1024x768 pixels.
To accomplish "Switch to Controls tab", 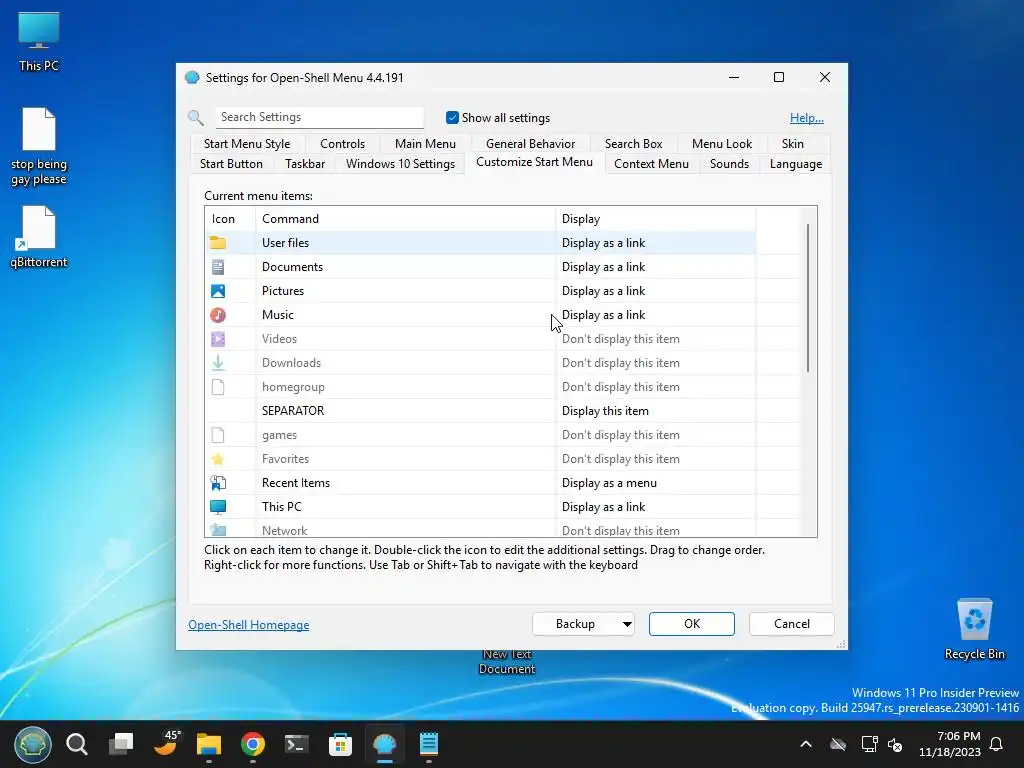I will (x=342, y=144).
